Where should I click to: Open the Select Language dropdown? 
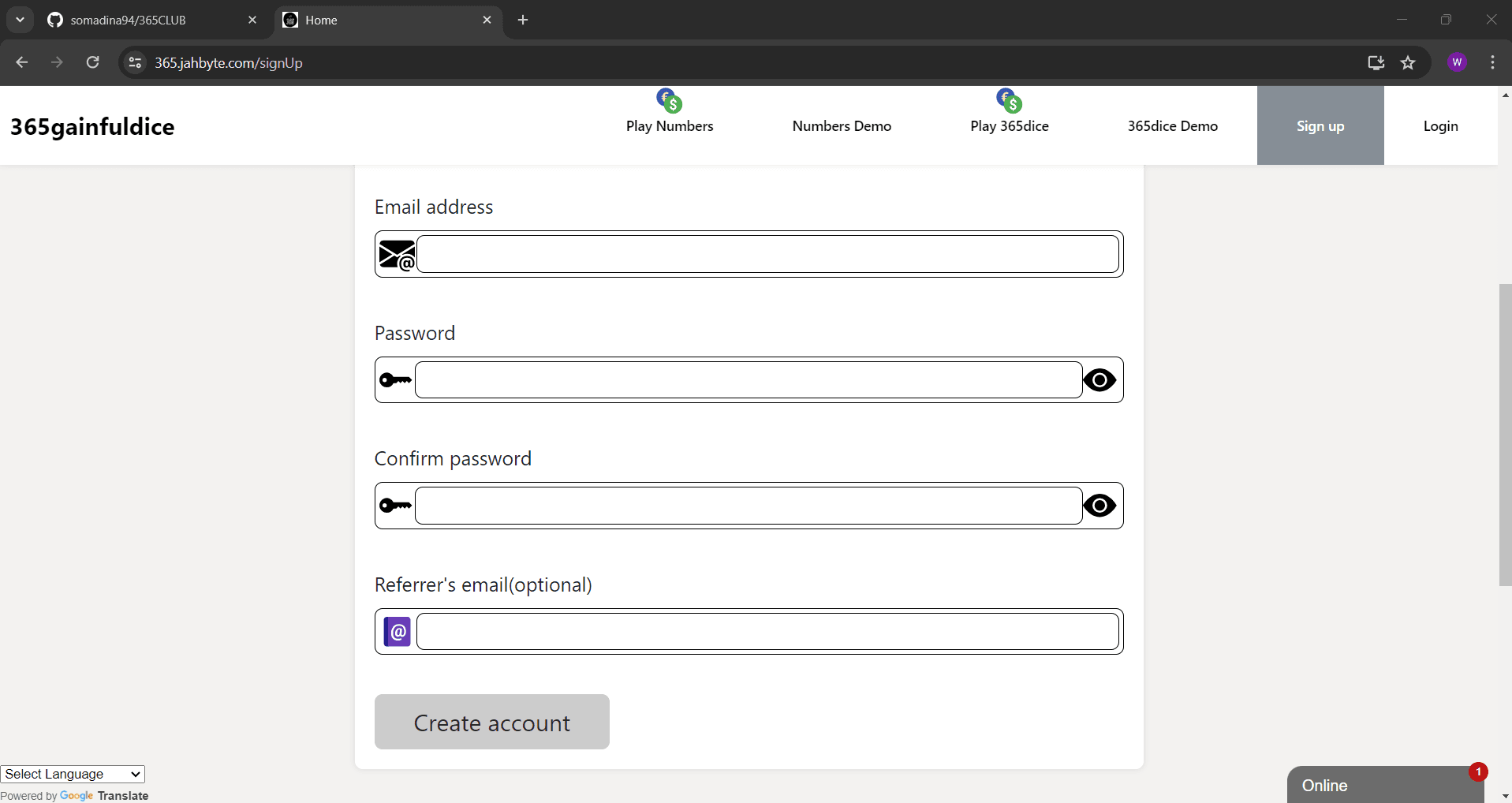(x=73, y=774)
